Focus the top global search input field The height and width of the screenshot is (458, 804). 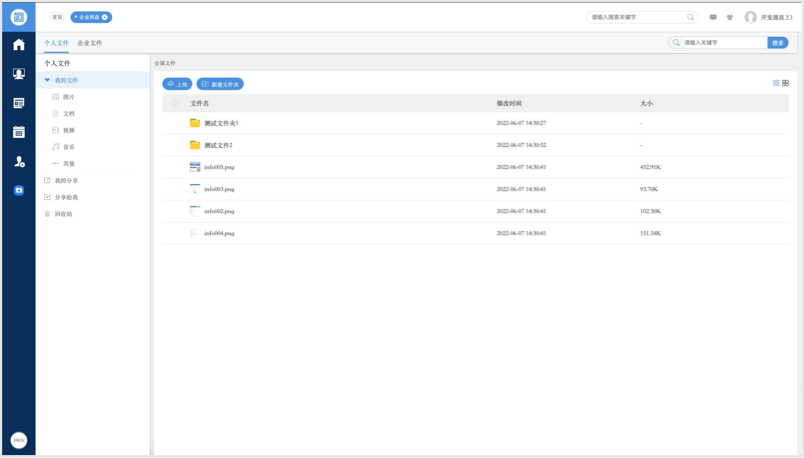point(636,17)
